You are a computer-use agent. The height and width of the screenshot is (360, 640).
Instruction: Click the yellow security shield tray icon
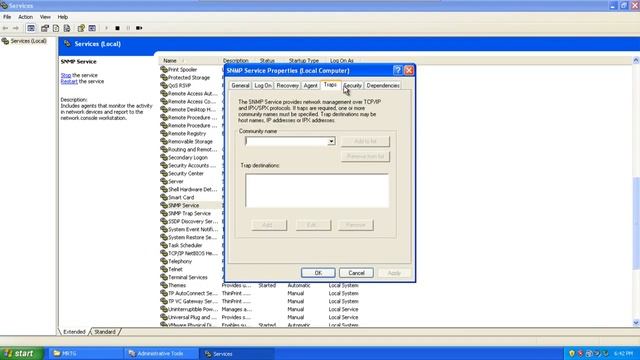click(x=572, y=353)
